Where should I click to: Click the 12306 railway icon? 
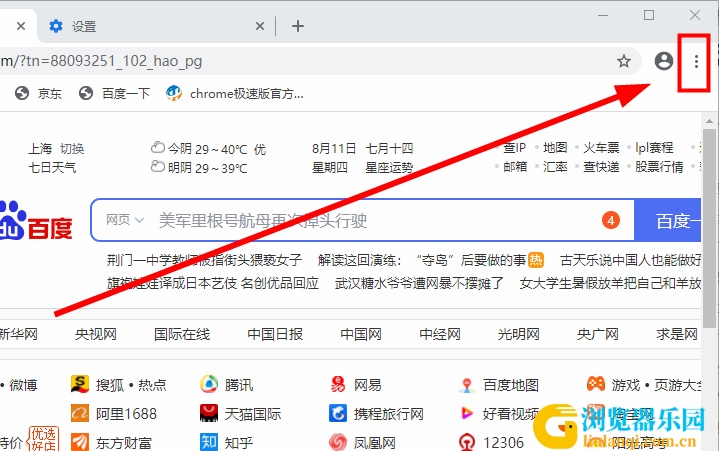pos(467,442)
